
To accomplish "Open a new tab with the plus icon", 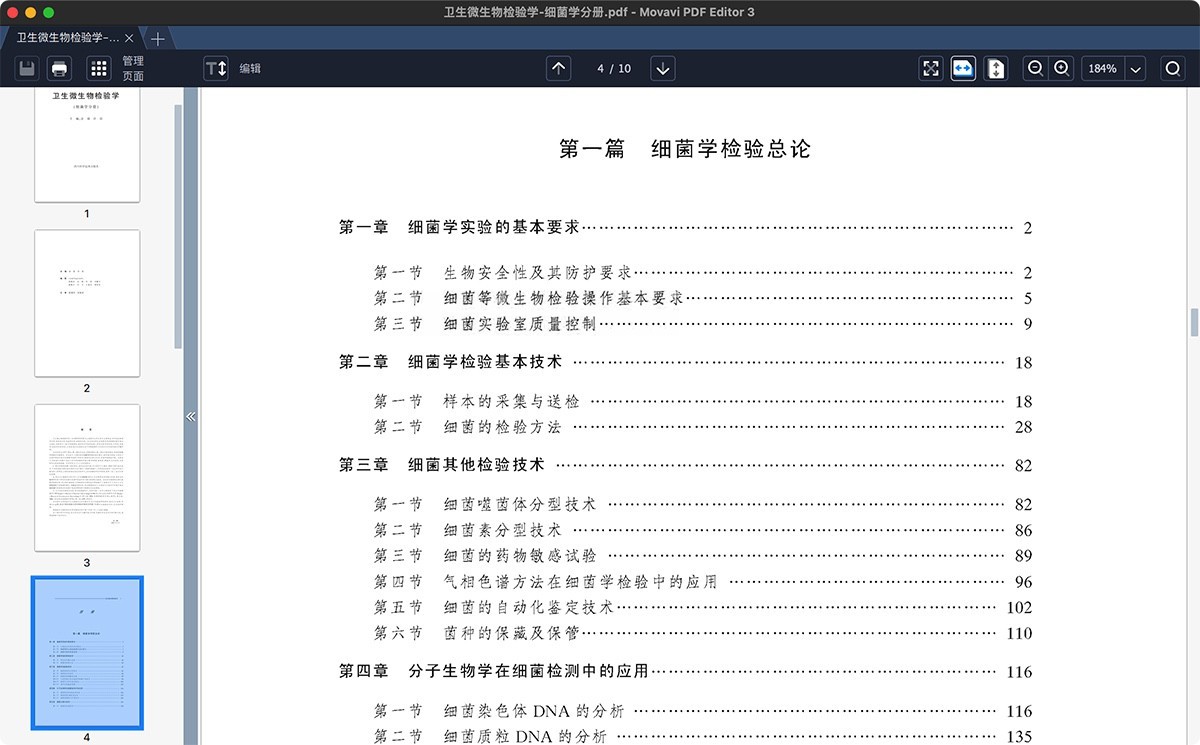I will (158, 40).
